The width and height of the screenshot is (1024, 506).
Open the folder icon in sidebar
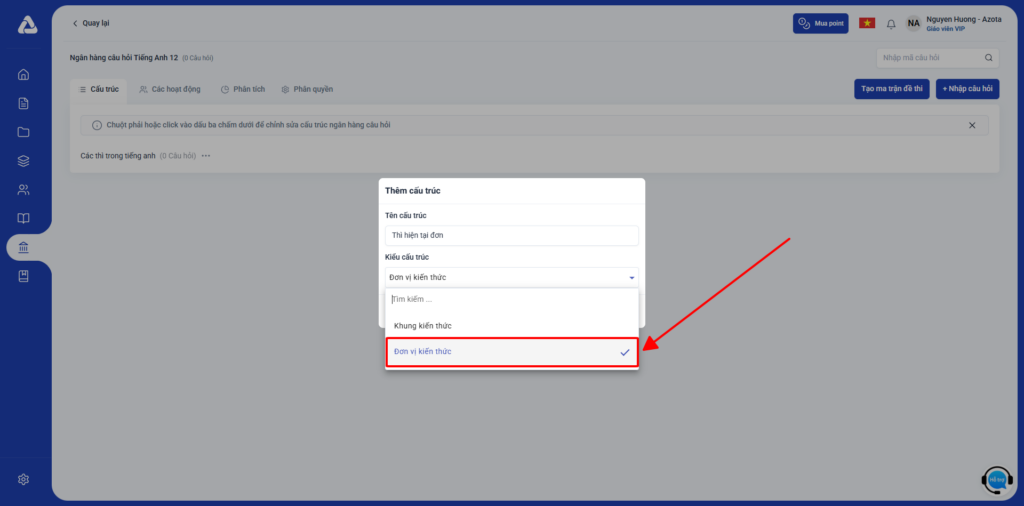24,132
